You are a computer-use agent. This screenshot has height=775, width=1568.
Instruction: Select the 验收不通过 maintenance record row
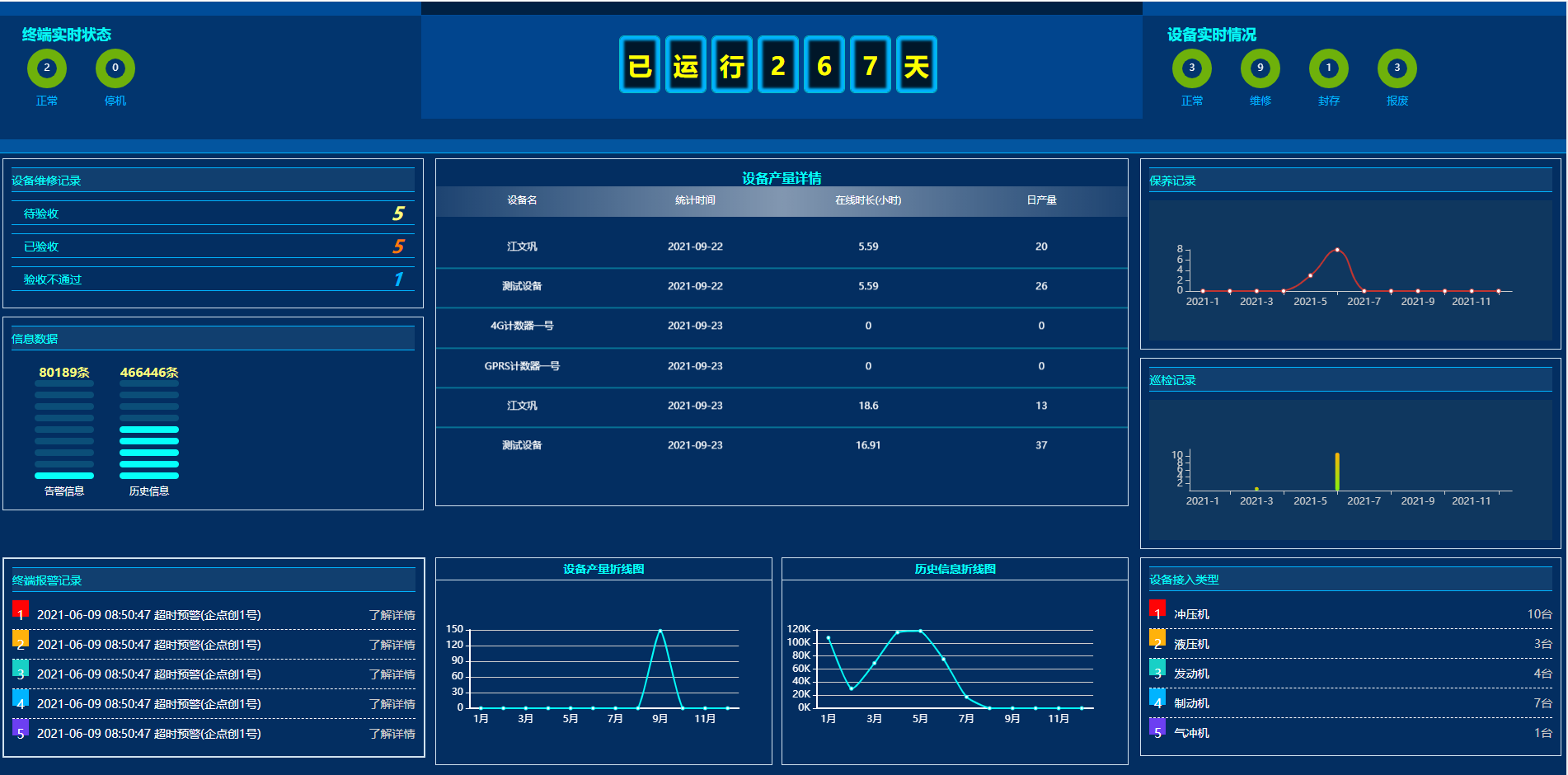click(213, 279)
